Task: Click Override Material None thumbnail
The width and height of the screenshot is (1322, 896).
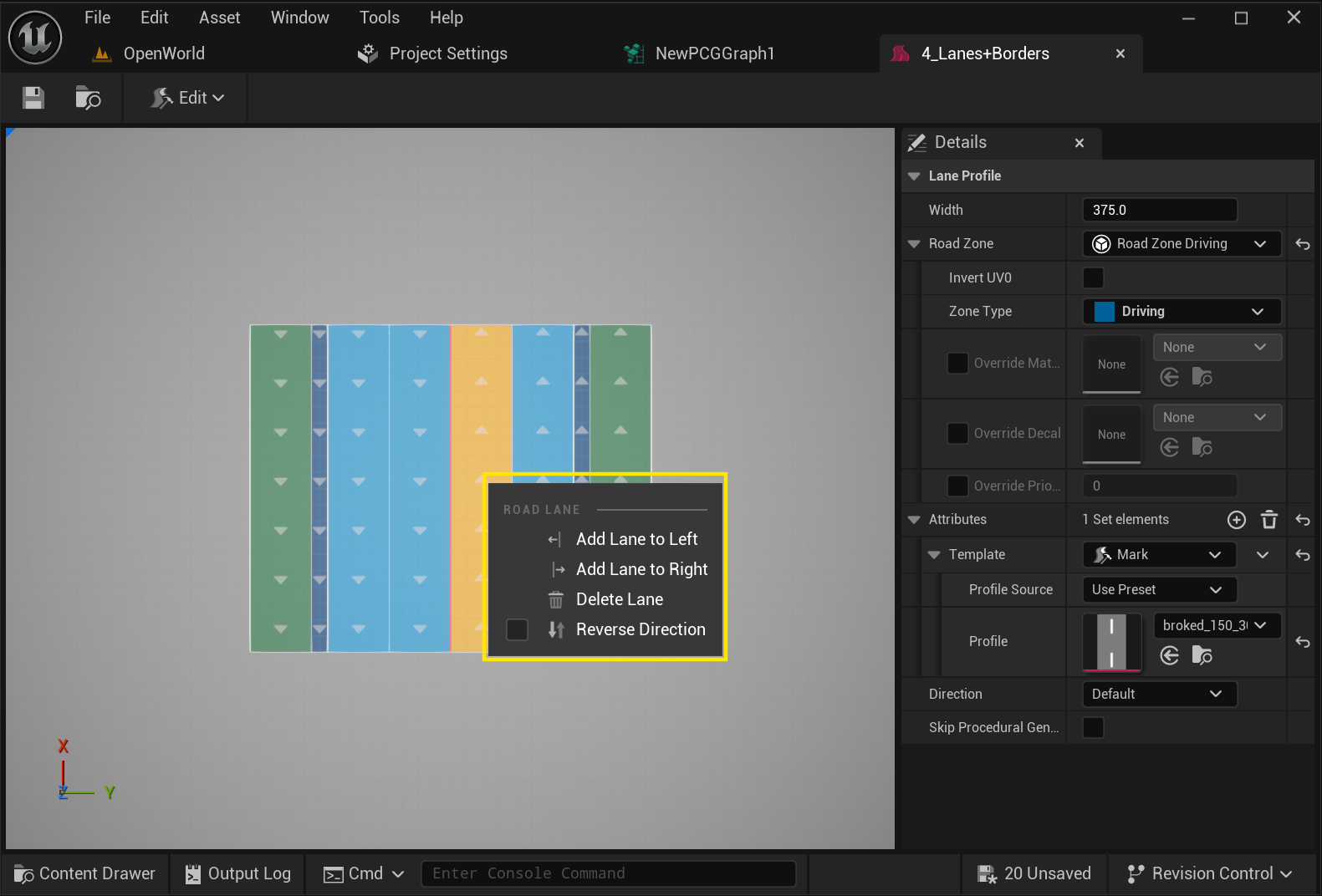Action: pos(1111,364)
